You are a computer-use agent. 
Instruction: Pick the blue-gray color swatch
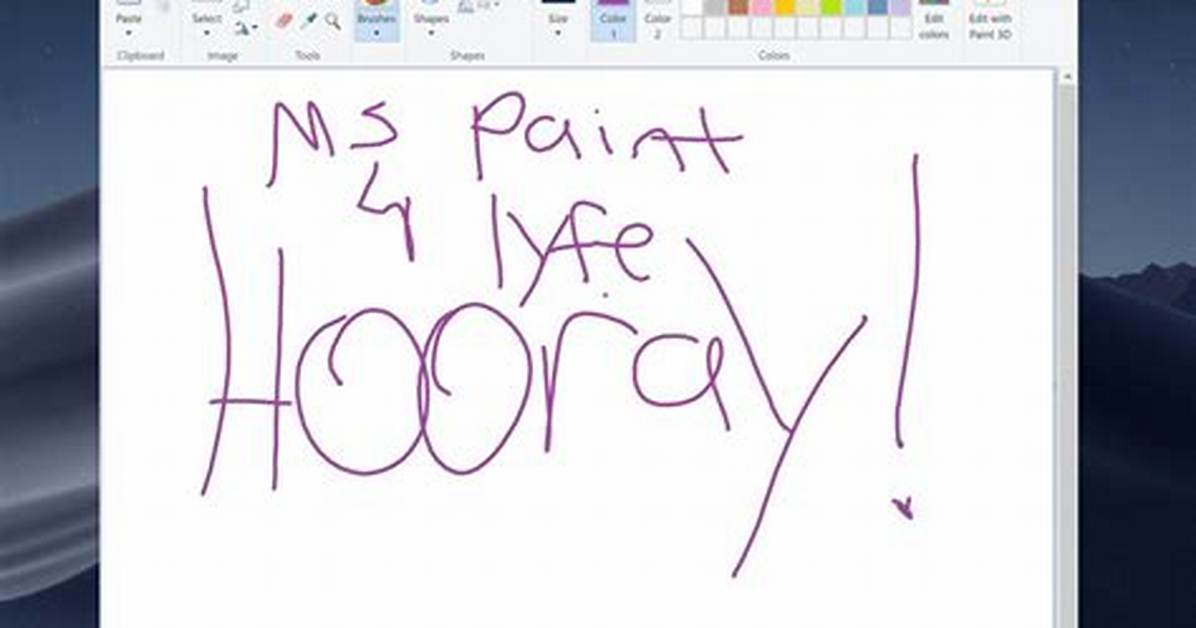[x=878, y=7]
